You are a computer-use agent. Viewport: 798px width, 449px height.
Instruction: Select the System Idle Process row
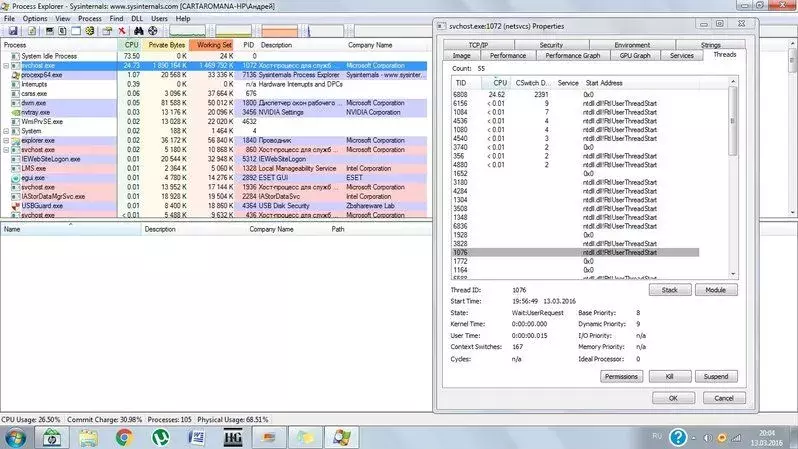(x=214, y=56)
